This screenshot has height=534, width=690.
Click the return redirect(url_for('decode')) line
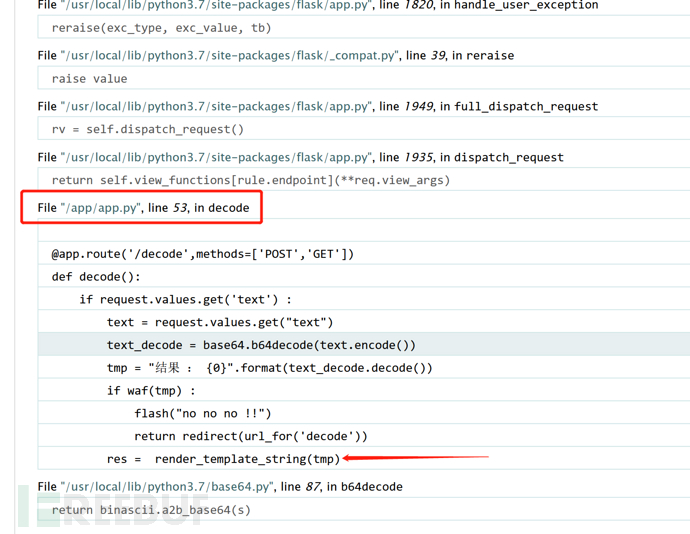[x=251, y=436]
